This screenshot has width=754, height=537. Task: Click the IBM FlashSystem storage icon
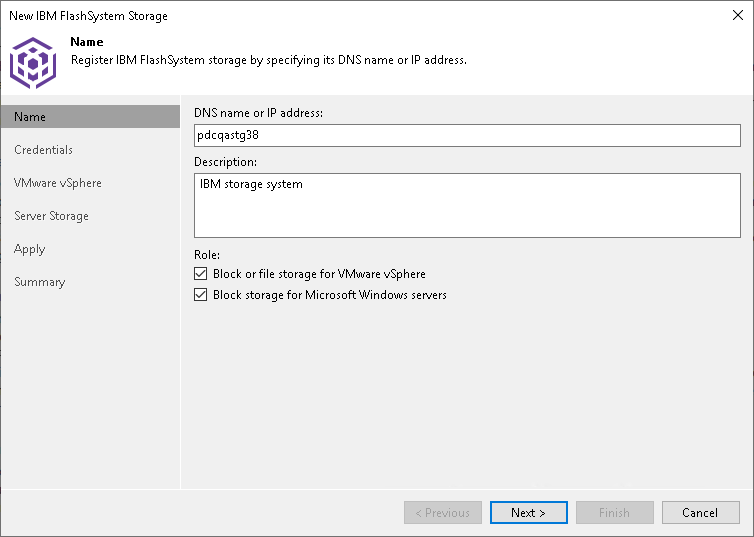pyautogui.click(x=33, y=63)
